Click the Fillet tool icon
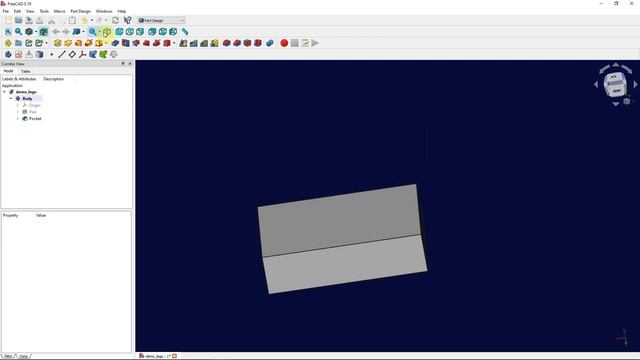Screen dimensions: 640x360 tap(227, 43)
